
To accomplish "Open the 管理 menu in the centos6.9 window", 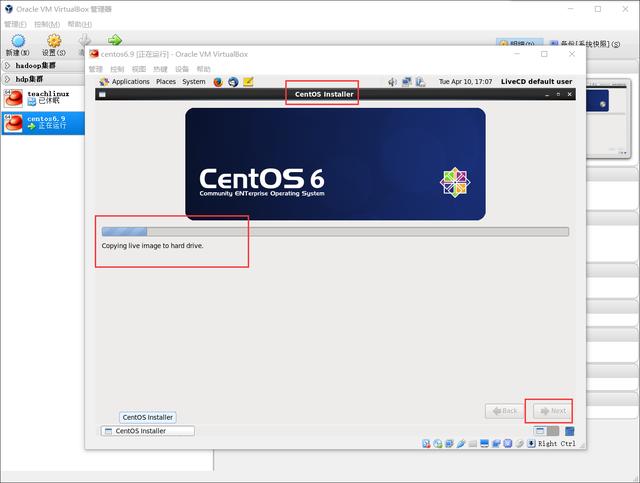I will click(96, 69).
